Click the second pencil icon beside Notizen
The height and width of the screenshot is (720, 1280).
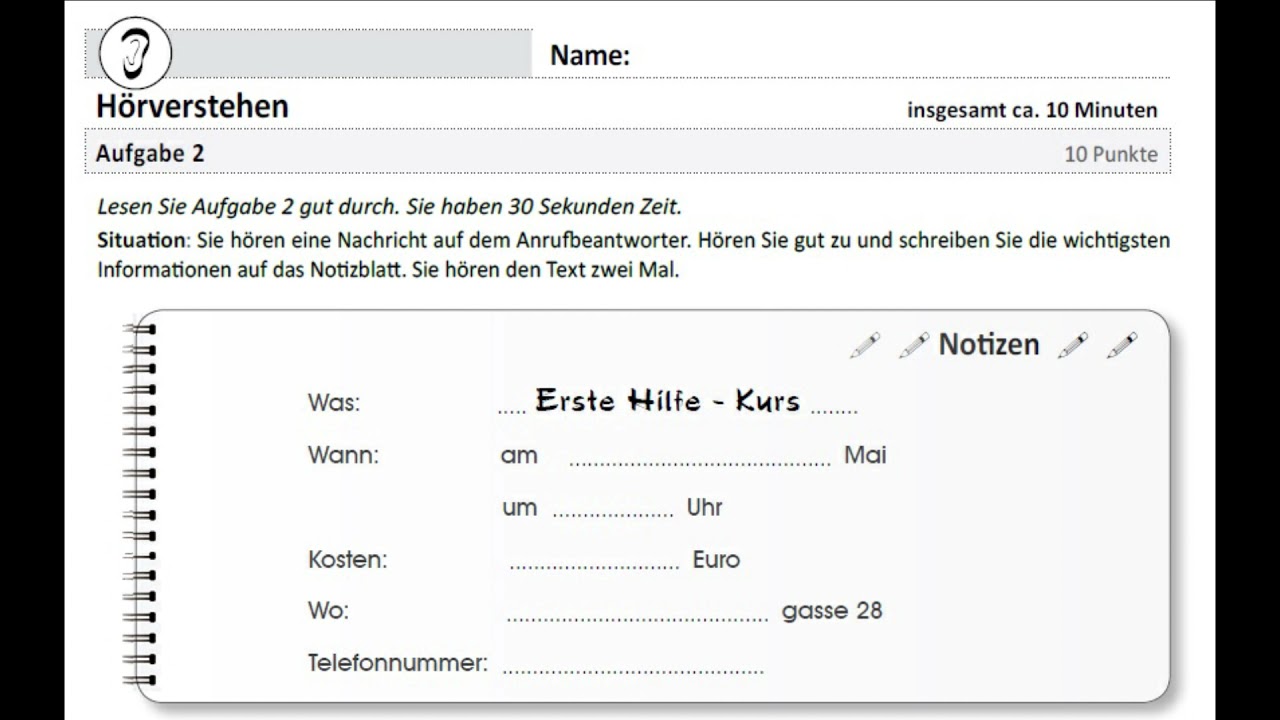[914, 345]
